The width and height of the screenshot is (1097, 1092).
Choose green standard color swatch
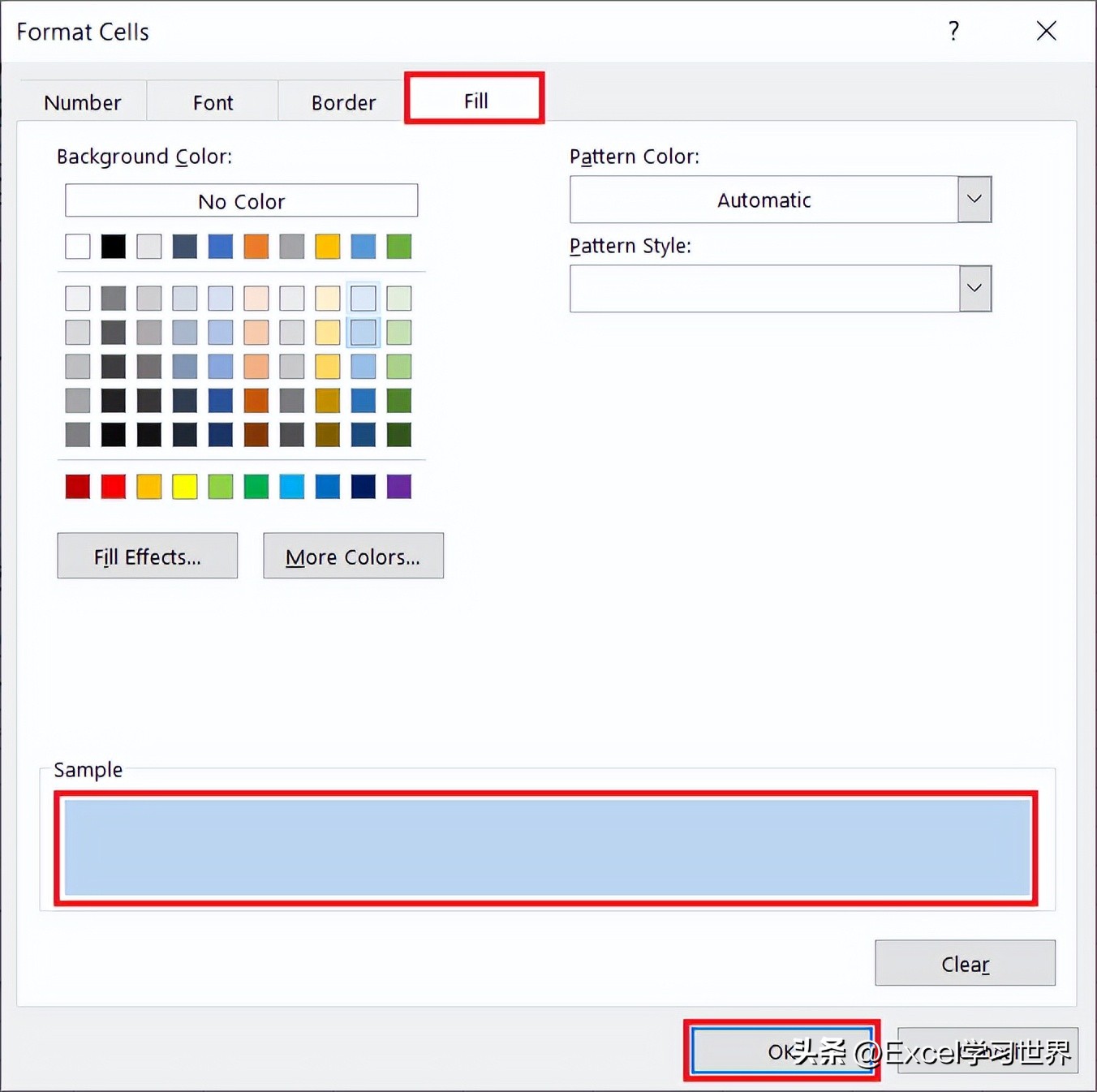point(256,486)
